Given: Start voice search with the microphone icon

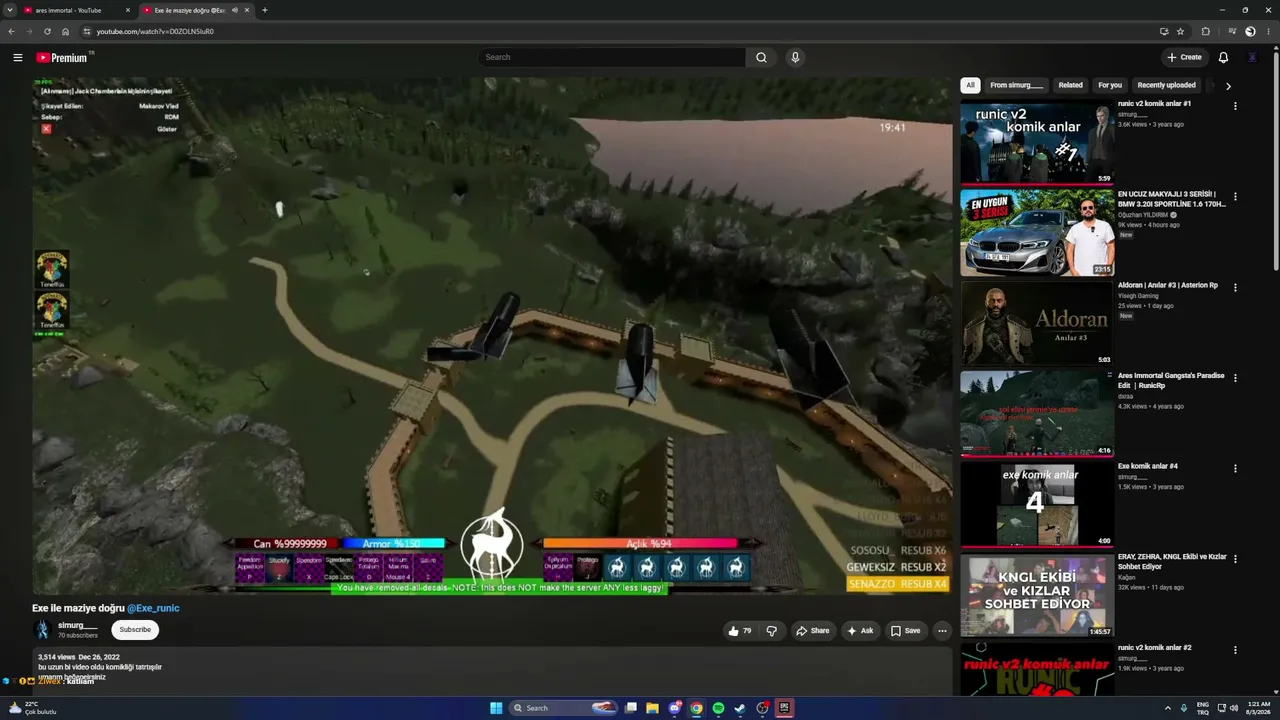Looking at the screenshot, I should (795, 58).
